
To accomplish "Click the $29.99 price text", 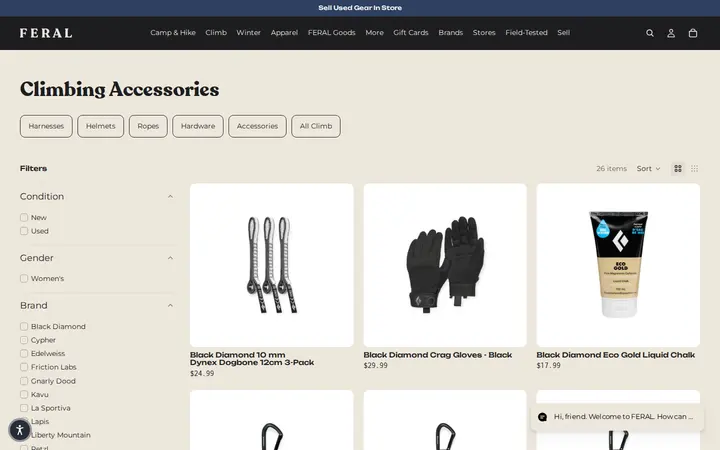I will coord(375,366).
